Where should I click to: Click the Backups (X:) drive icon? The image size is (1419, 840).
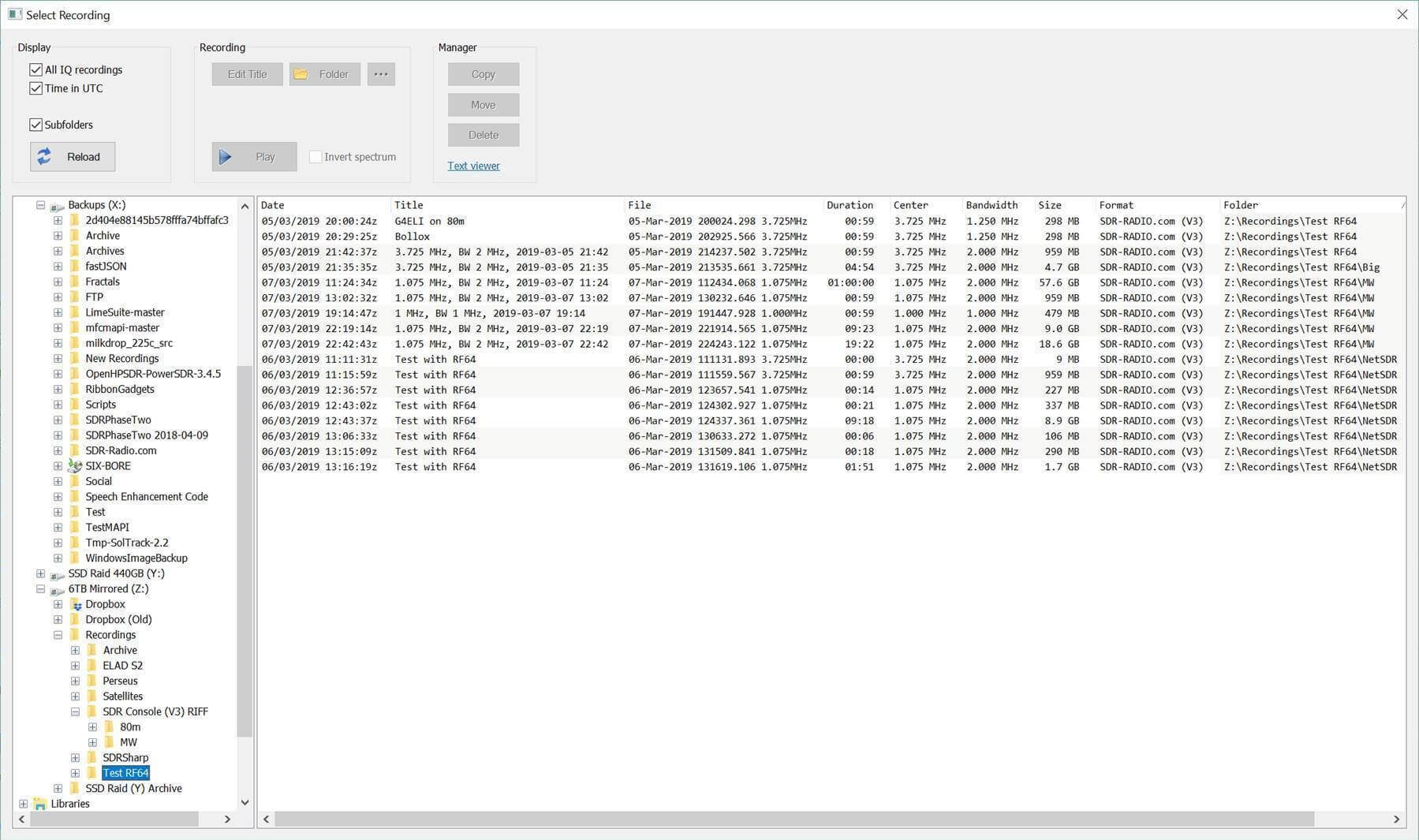tap(57, 204)
